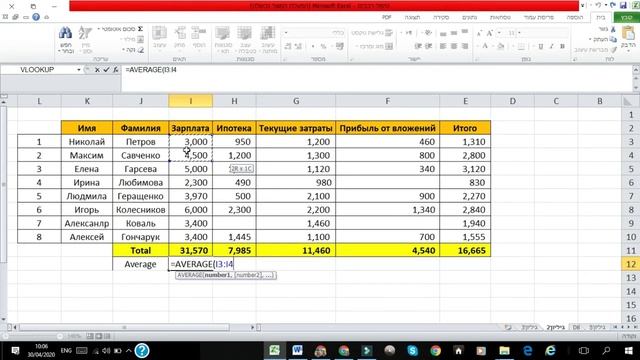Click Decrease Decimal icon
Screen dimensions: 640x360
coord(288,47)
